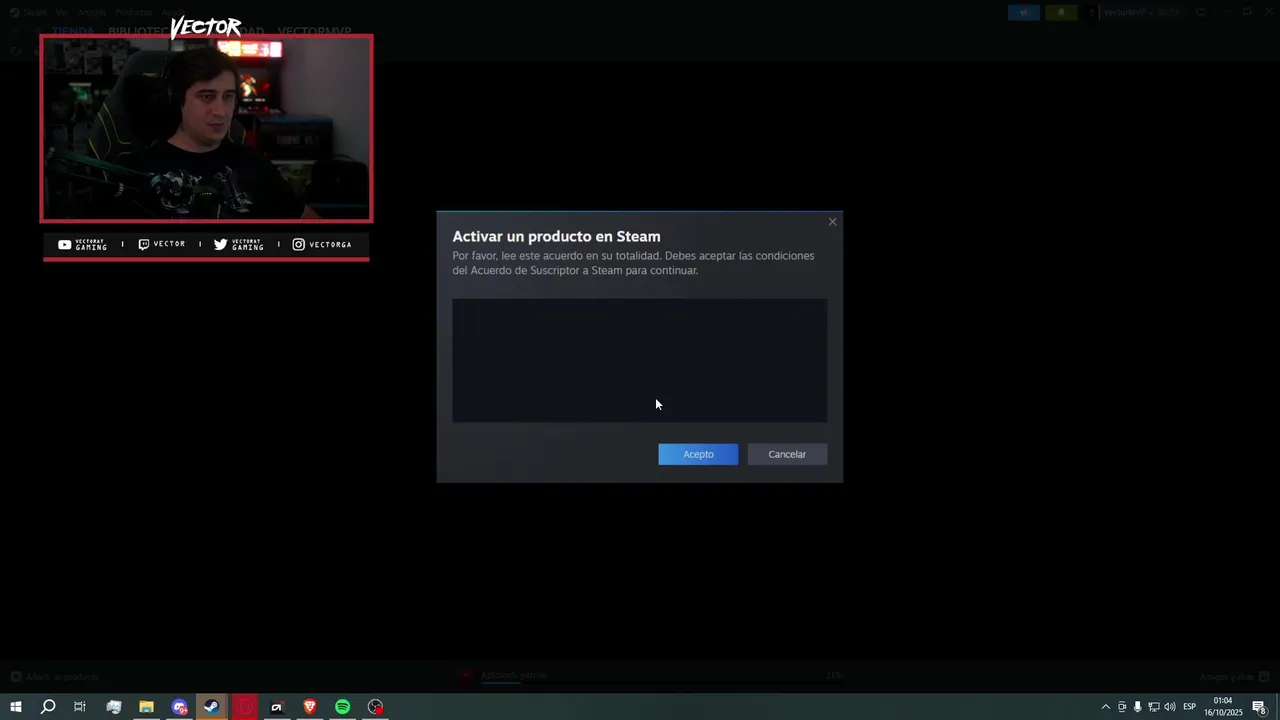The height and width of the screenshot is (720, 1280).
Task: Open the Brave browser taskbar icon
Action: coord(310,707)
